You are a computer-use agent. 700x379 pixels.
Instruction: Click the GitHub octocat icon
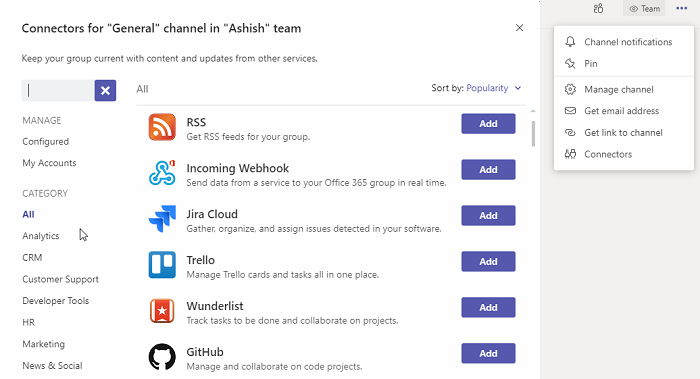(x=162, y=357)
